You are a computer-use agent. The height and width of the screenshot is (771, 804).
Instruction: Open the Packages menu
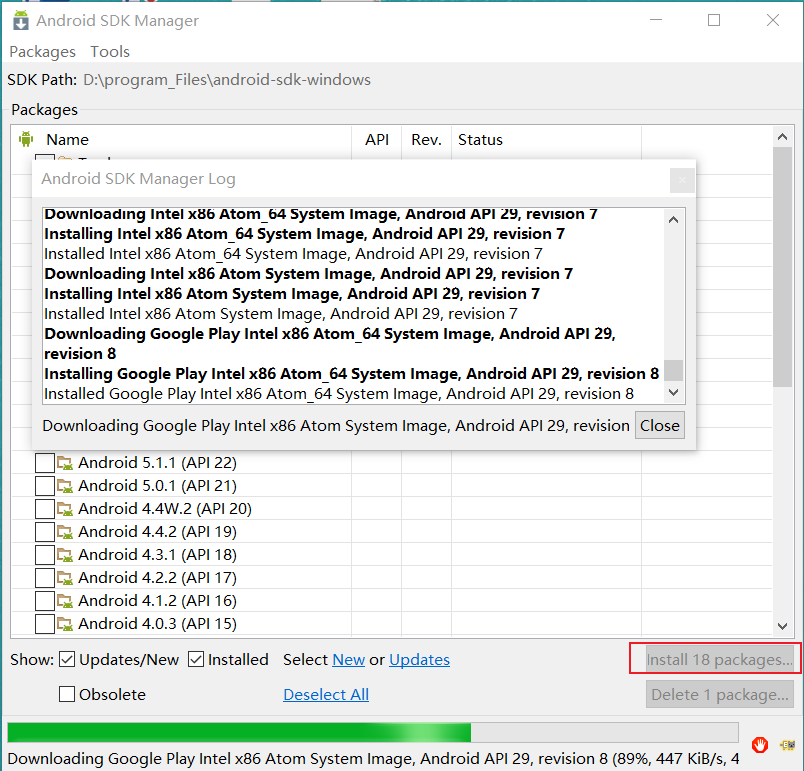point(43,52)
